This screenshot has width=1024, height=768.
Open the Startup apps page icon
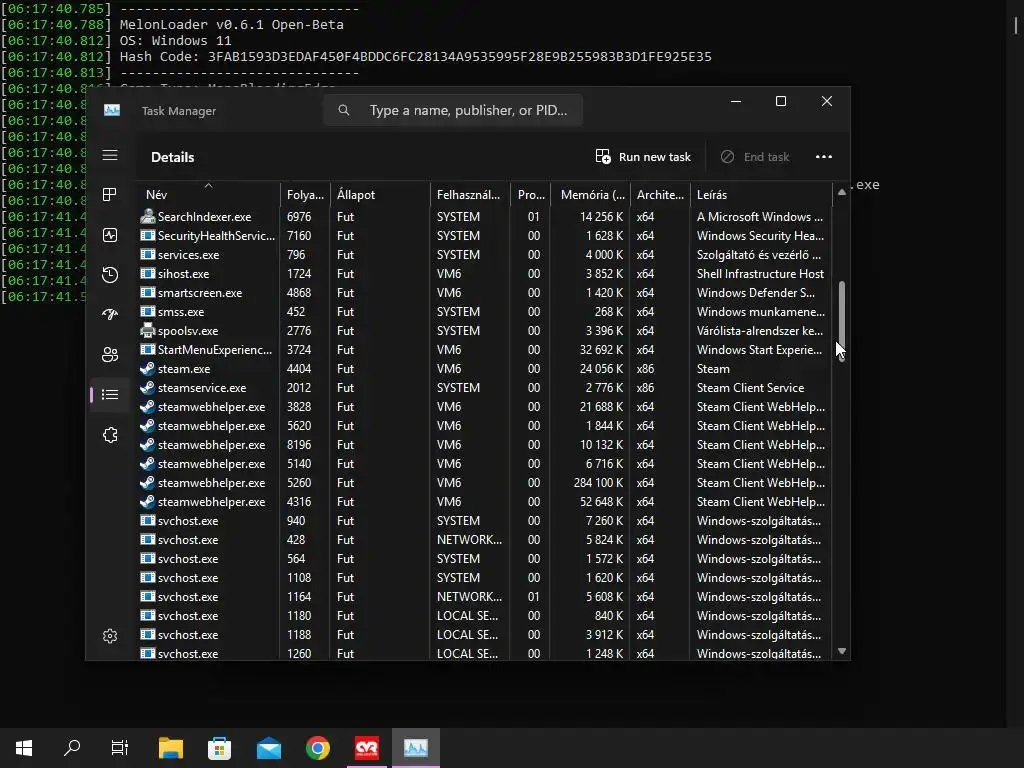(110, 315)
